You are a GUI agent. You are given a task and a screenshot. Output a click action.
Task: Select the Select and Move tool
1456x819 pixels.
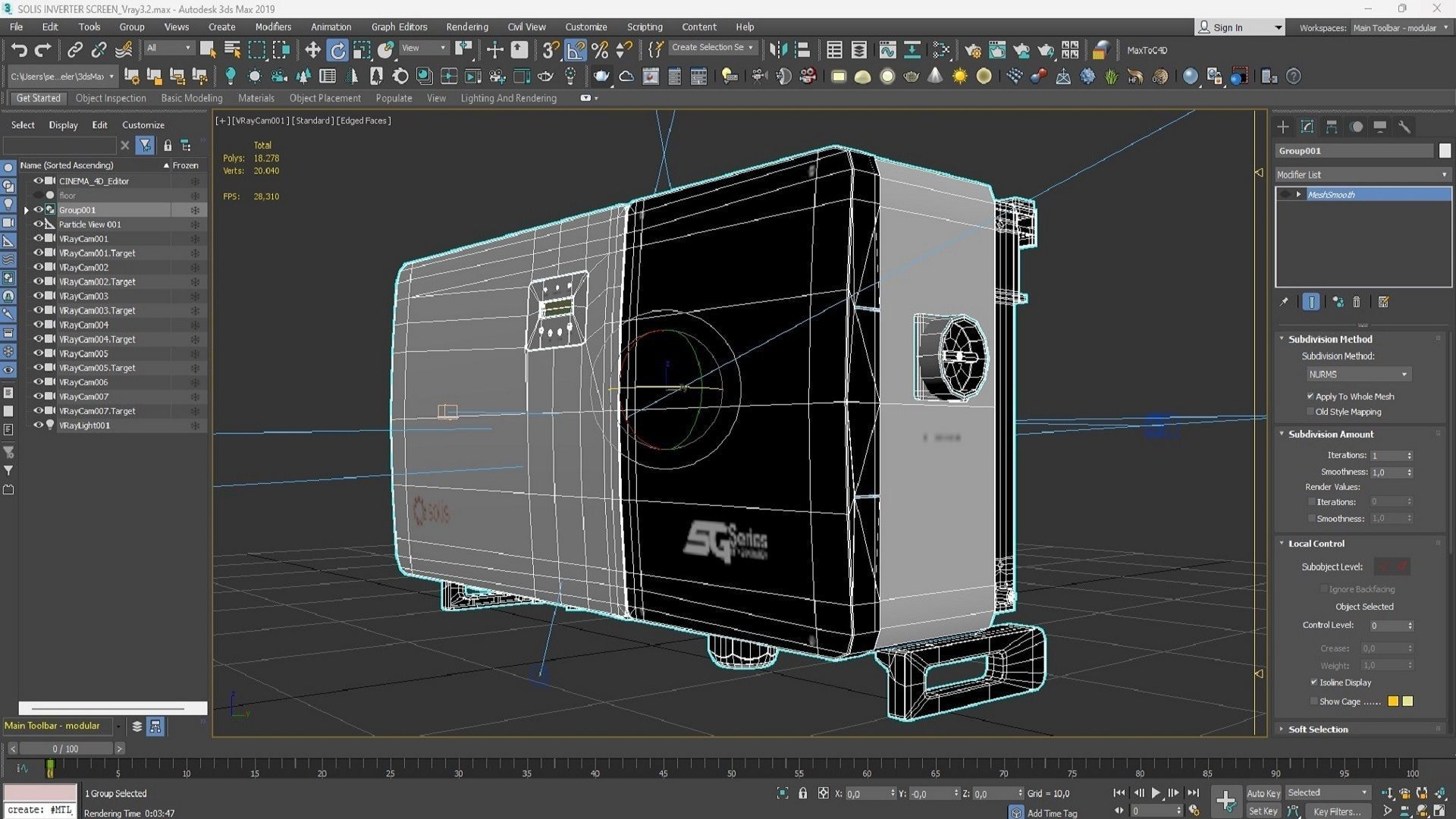pos(312,50)
